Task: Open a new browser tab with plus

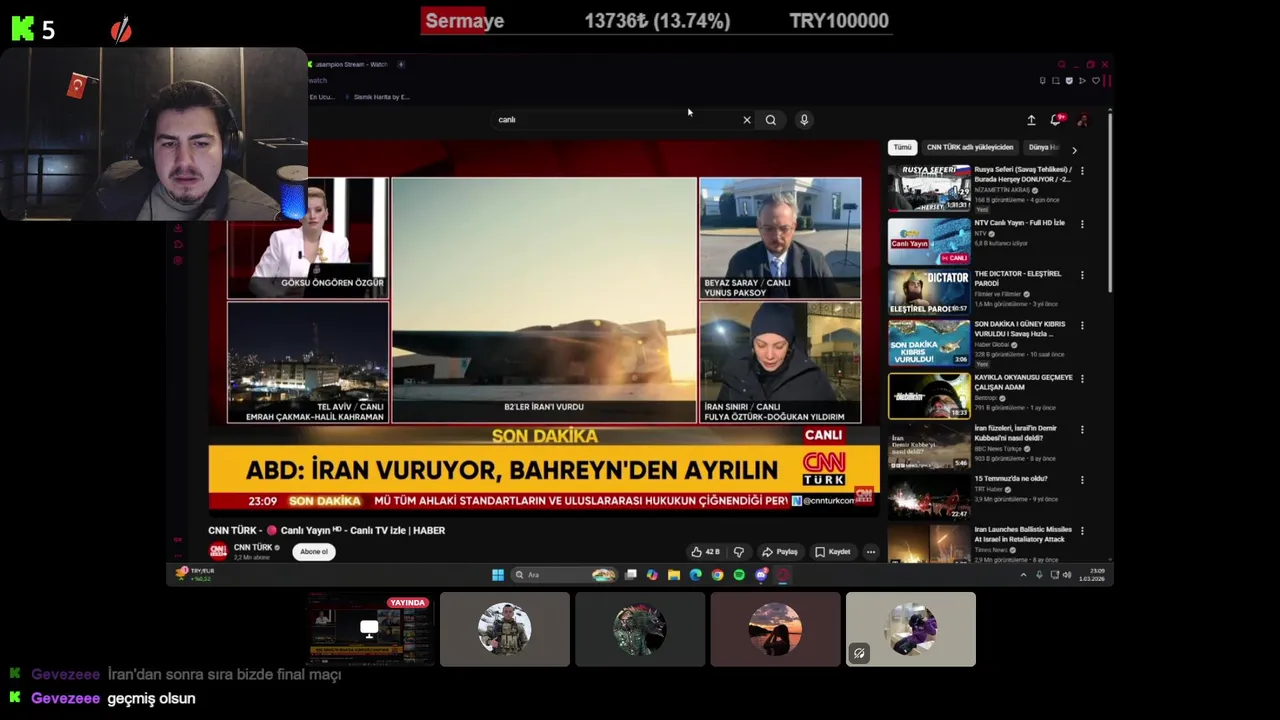Action: coord(401,64)
